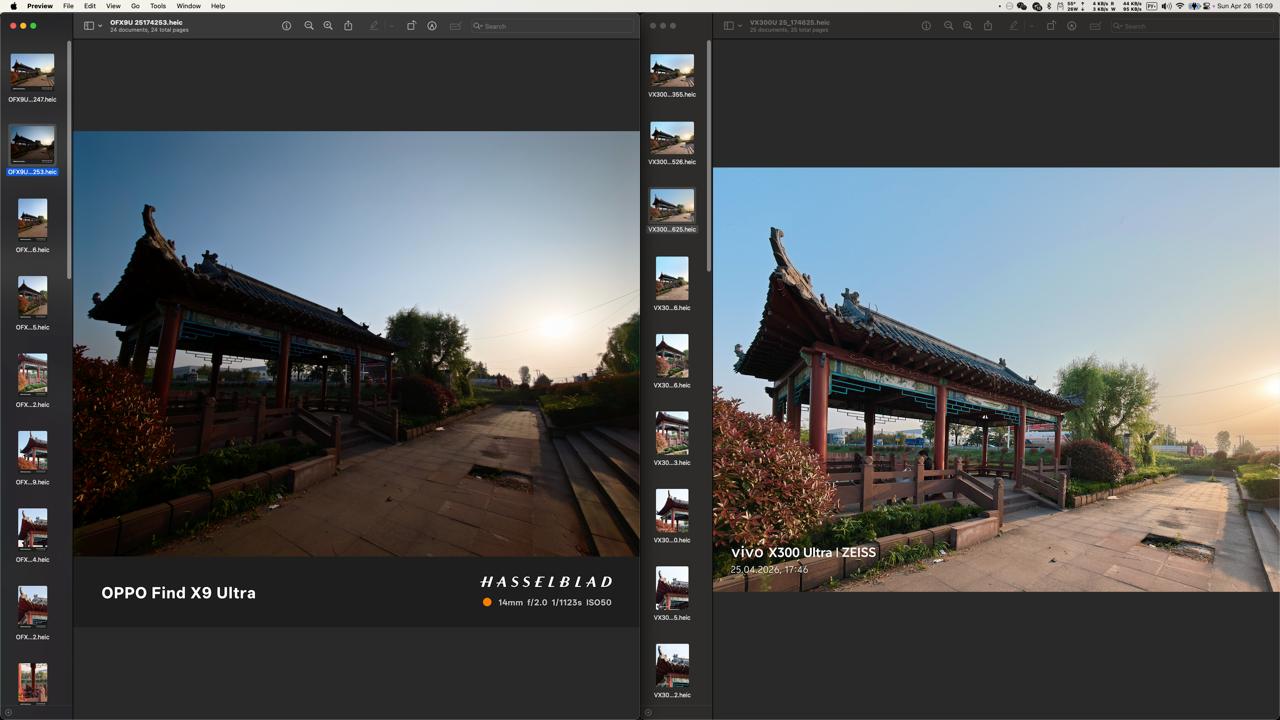Image resolution: width=1280 pixels, height=720 pixels.
Task: Open WeChat icon in the menu bar
Action: (x=1022, y=6)
